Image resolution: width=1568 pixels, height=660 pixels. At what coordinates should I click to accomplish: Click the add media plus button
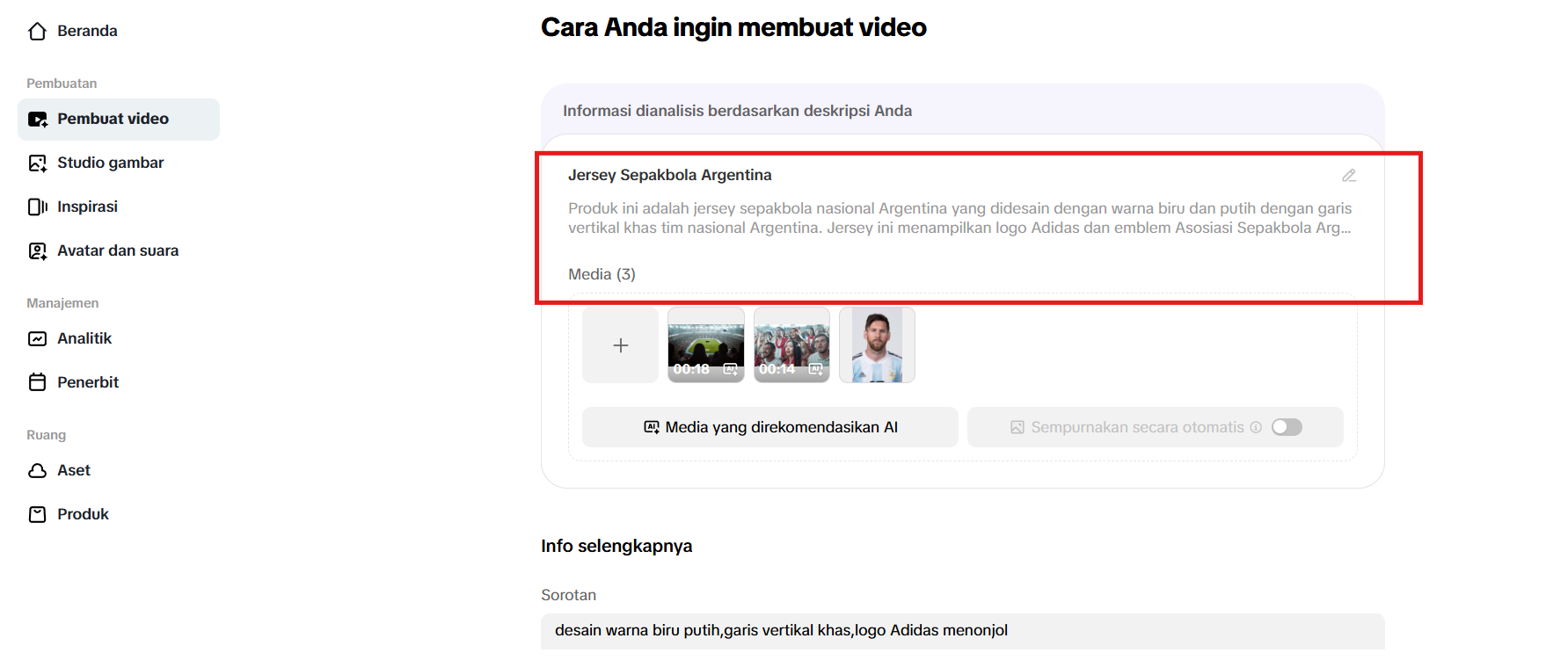620,345
